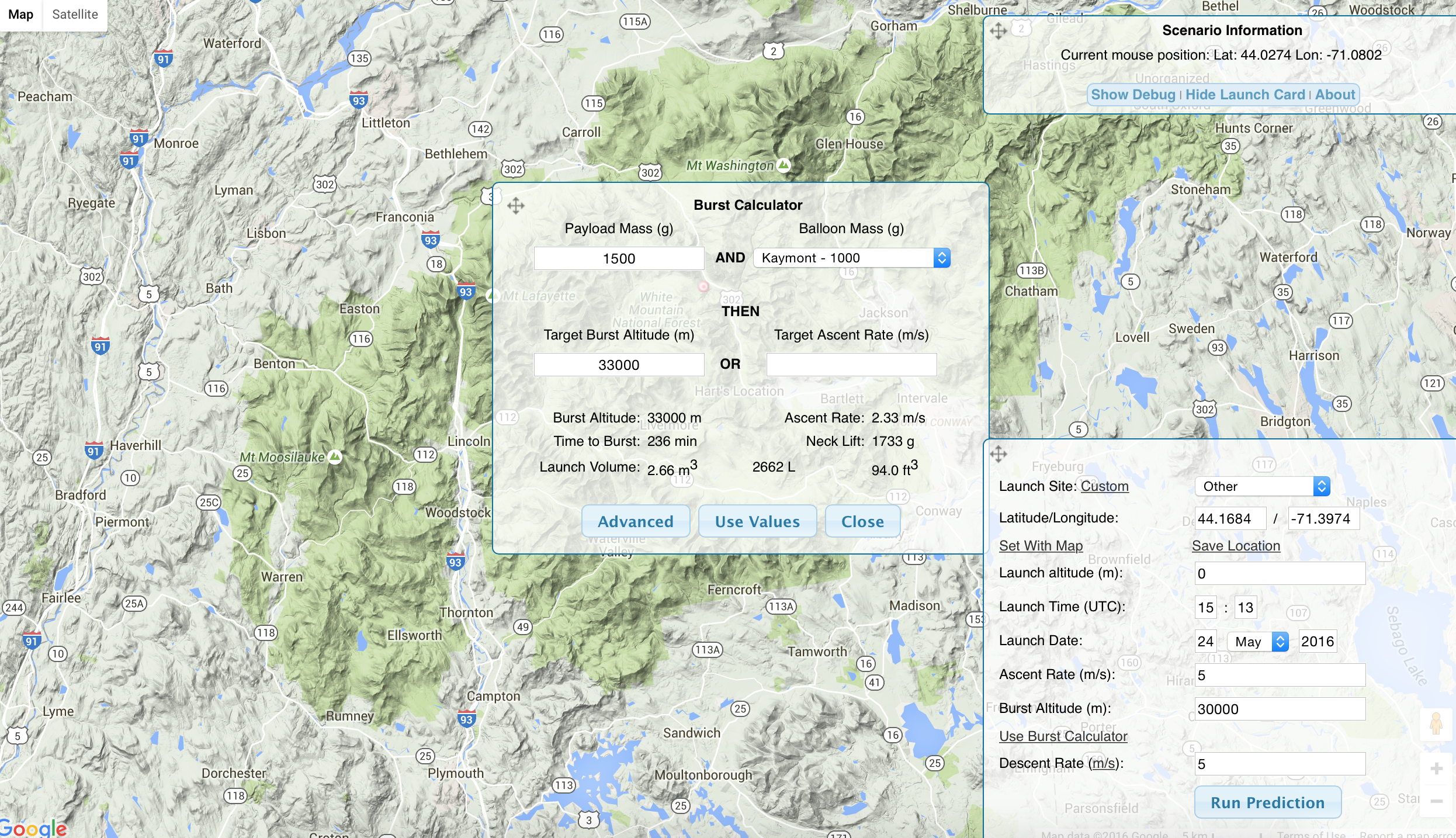This screenshot has width=1456, height=838.
Task: Click Show Debug link
Action: point(1133,95)
